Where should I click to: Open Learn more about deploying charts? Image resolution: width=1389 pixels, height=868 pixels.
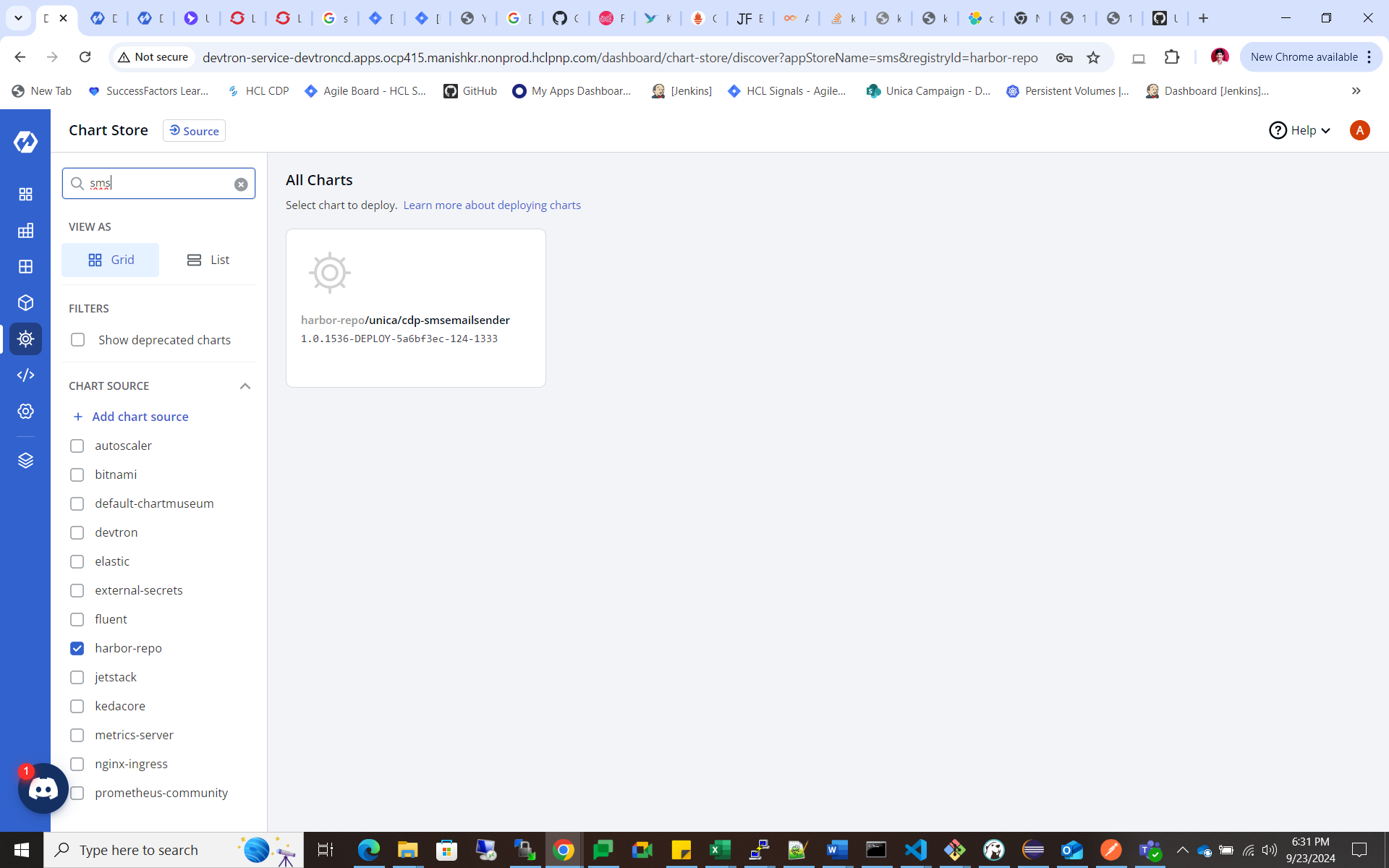coord(492,205)
